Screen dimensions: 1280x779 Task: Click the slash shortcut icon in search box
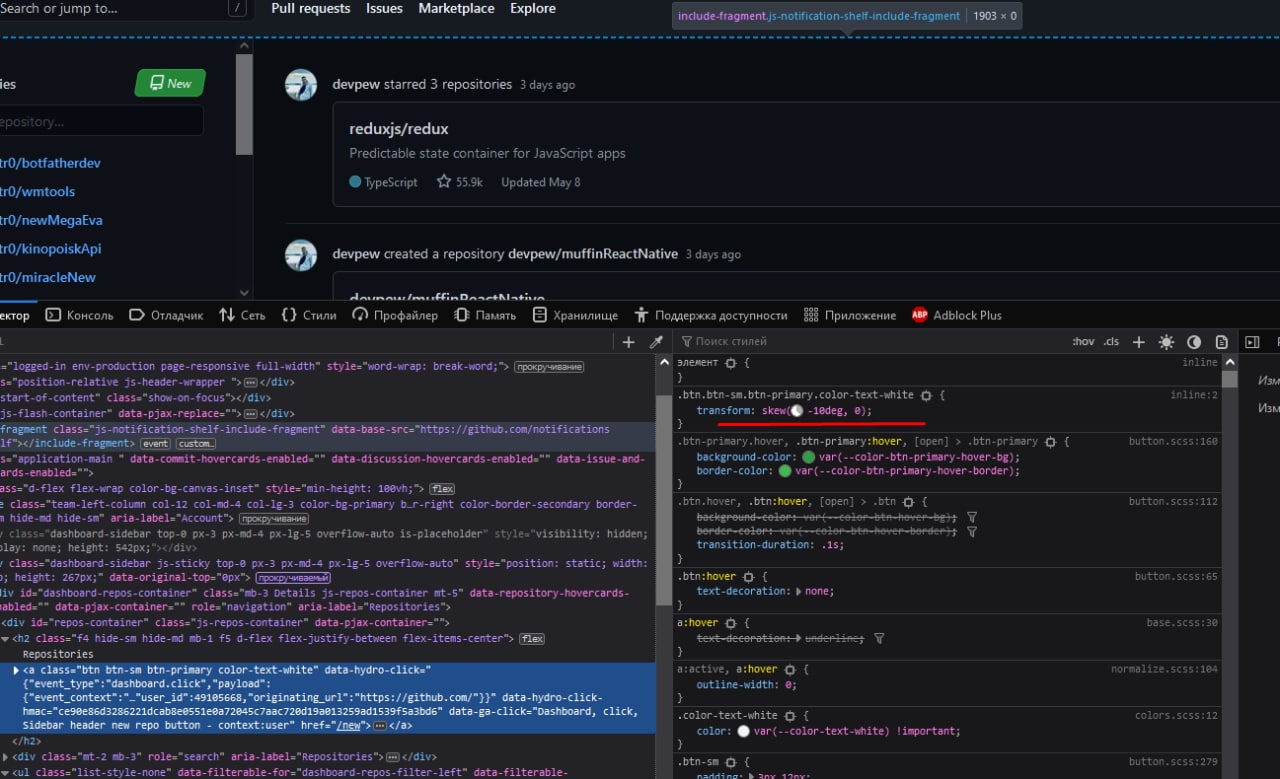click(237, 8)
